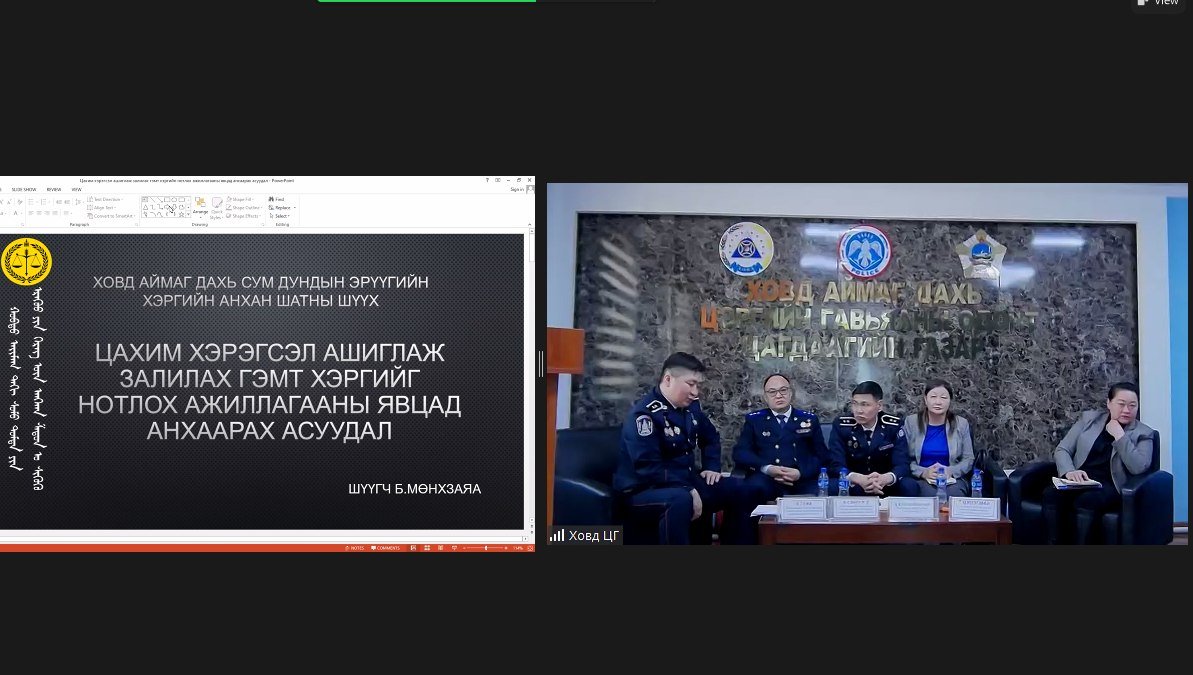Open the Slide Show ribbon tab
The image size is (1193, 675).
point(23,189)
